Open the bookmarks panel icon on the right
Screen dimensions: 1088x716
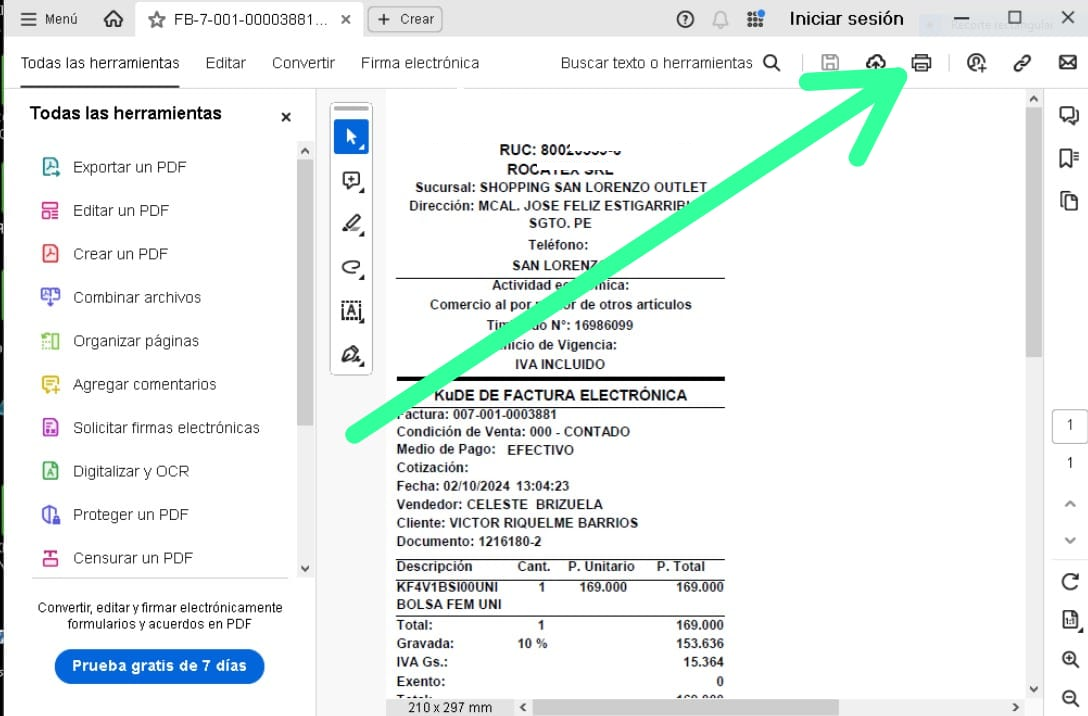pos(1069,158)
